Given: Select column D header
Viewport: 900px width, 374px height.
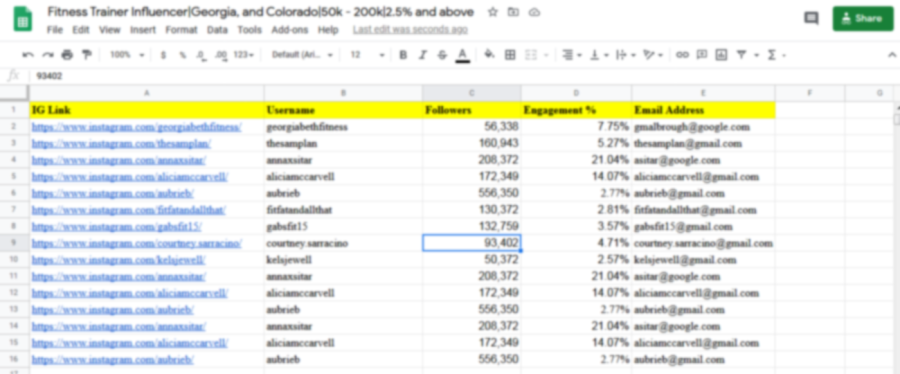Looking at the screenshot, I should [x=576, y=93].
